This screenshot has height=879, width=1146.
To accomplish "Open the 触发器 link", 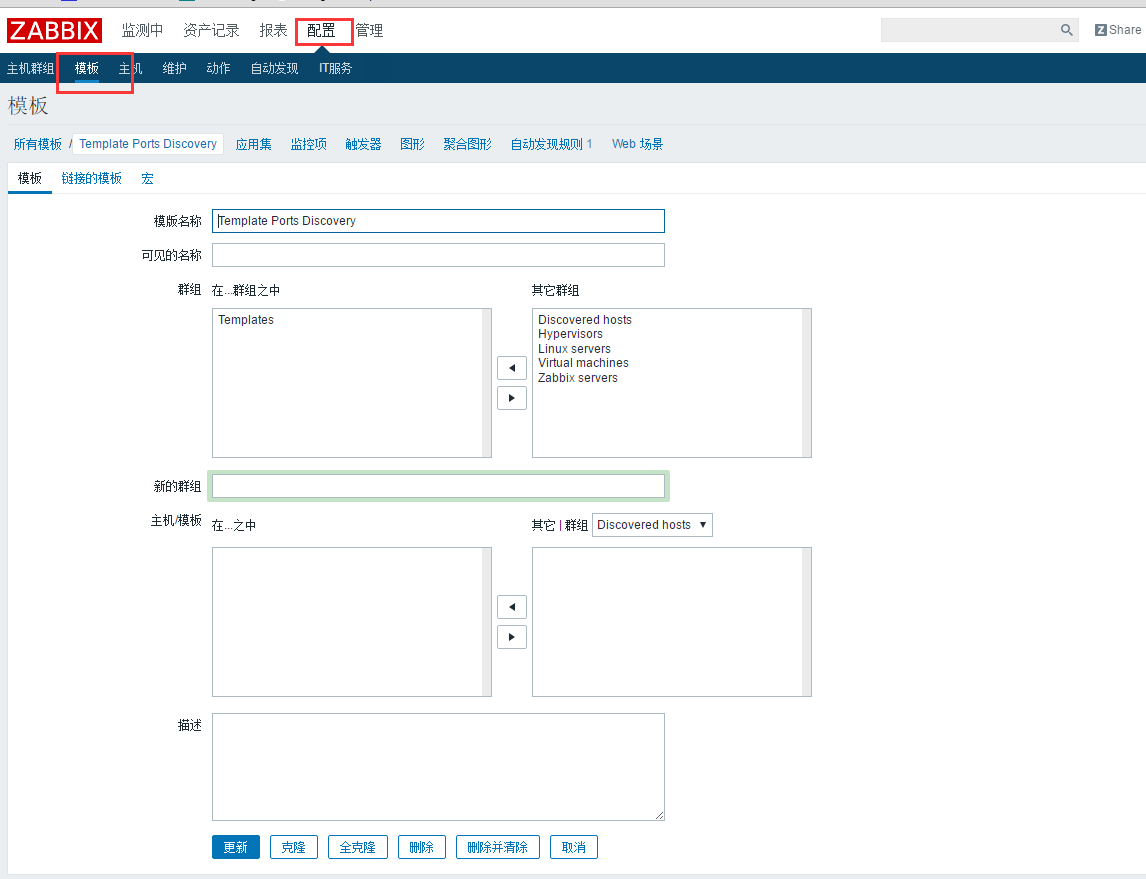I will pyautogui.click(x=363, y=144).
